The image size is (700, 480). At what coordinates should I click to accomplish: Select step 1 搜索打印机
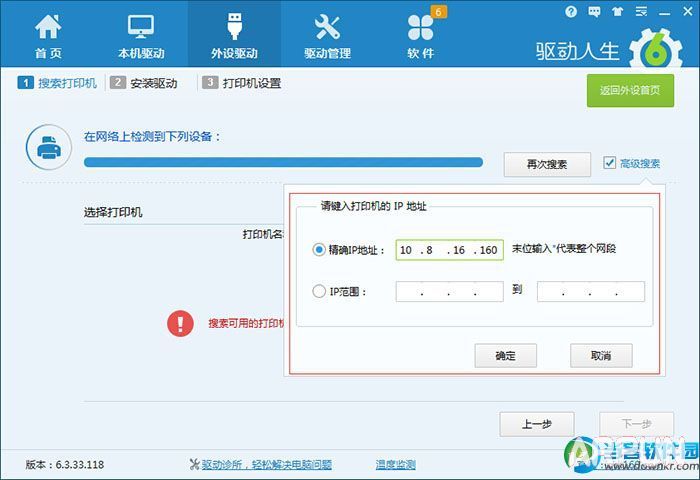pos(57,83)
